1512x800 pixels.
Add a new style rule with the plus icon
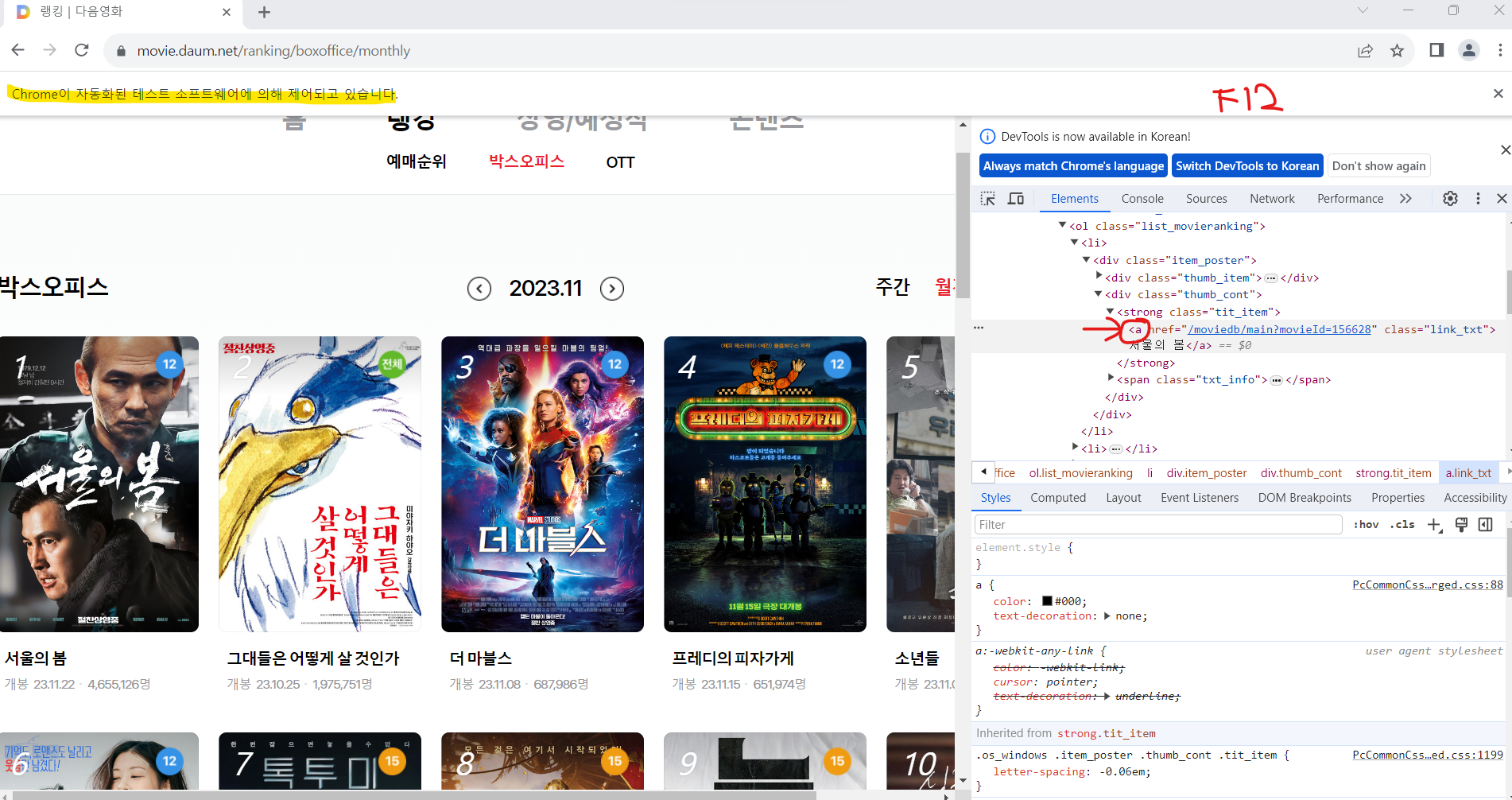click(1435, 525)
